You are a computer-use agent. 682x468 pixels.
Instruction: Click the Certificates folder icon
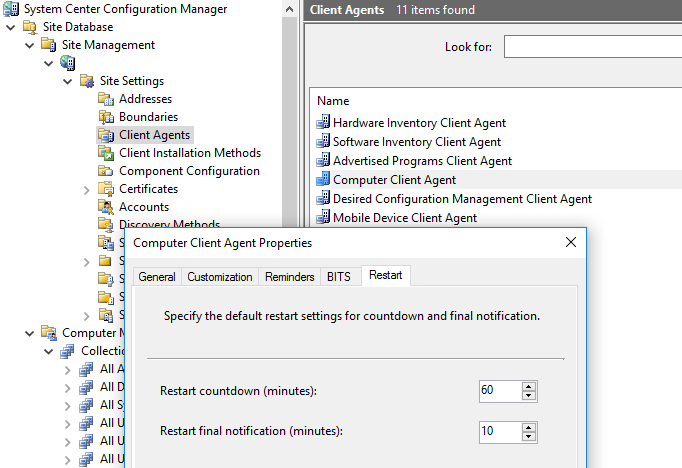point(106,189)
